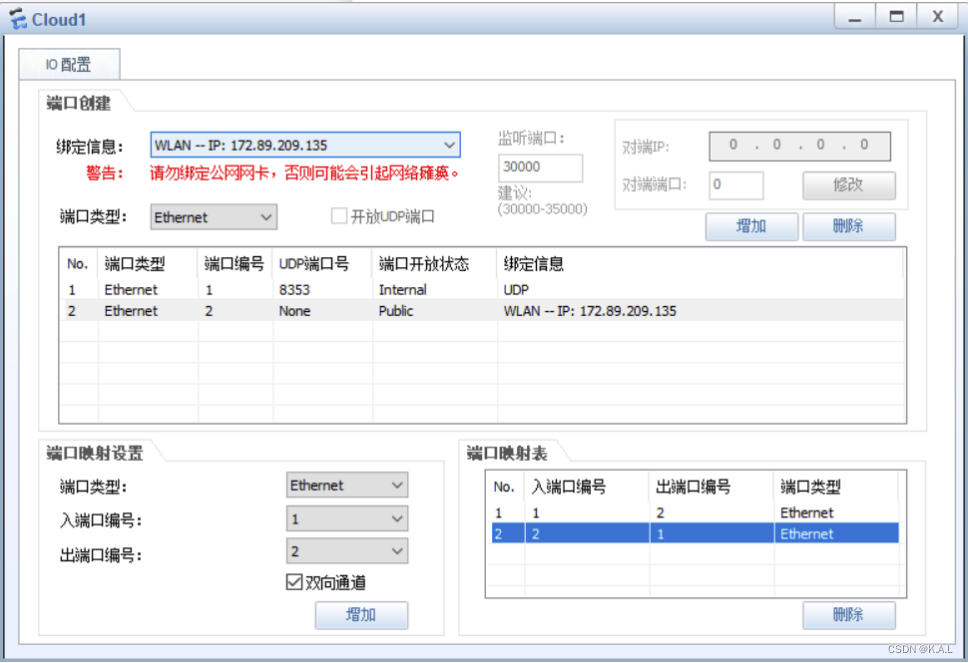The width and height of the screenshot is (968, 663).
Task: Uncheck the 双向通道 checkbox
Action: pos(294,582)
